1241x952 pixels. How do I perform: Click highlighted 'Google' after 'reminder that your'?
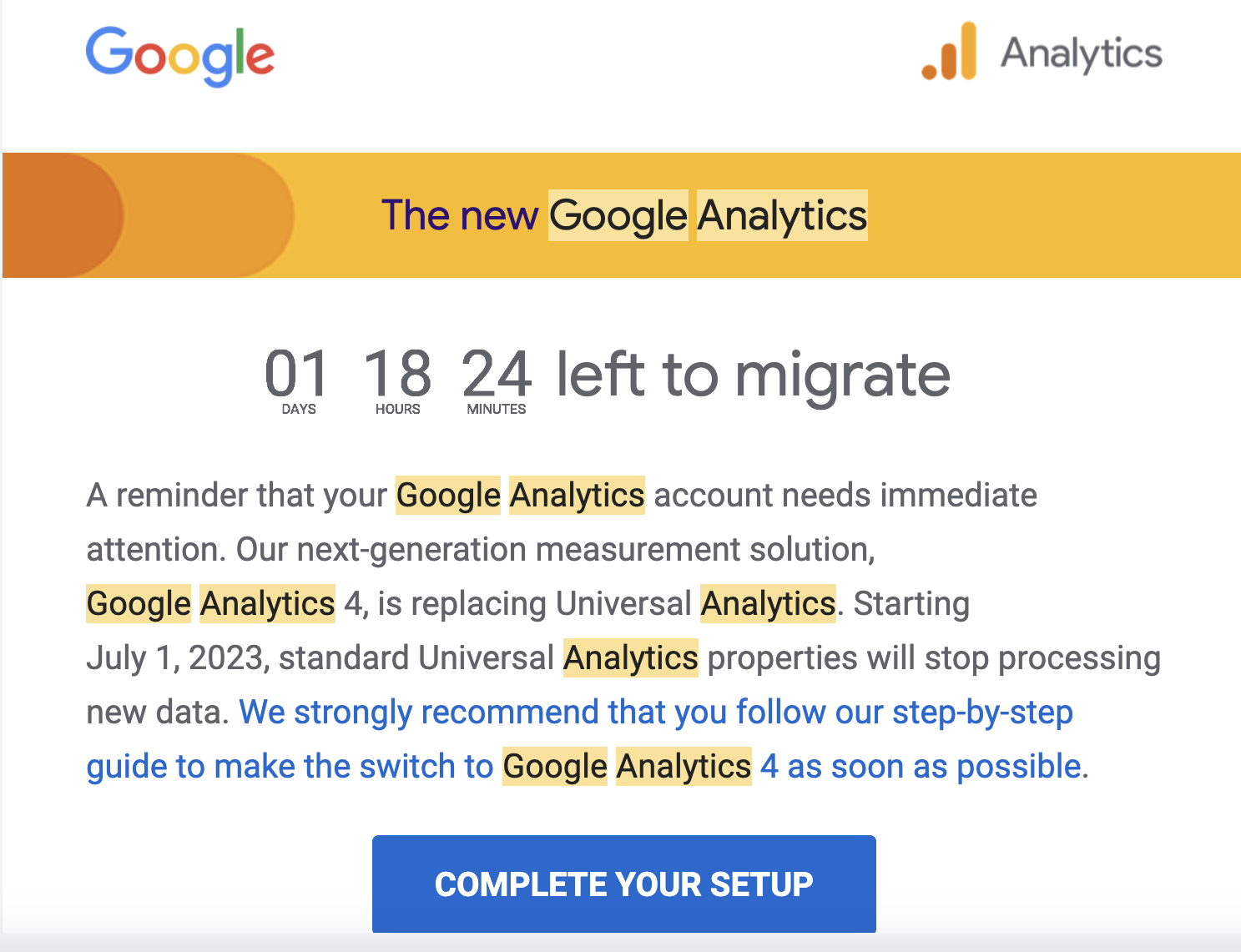click(448, 496)
